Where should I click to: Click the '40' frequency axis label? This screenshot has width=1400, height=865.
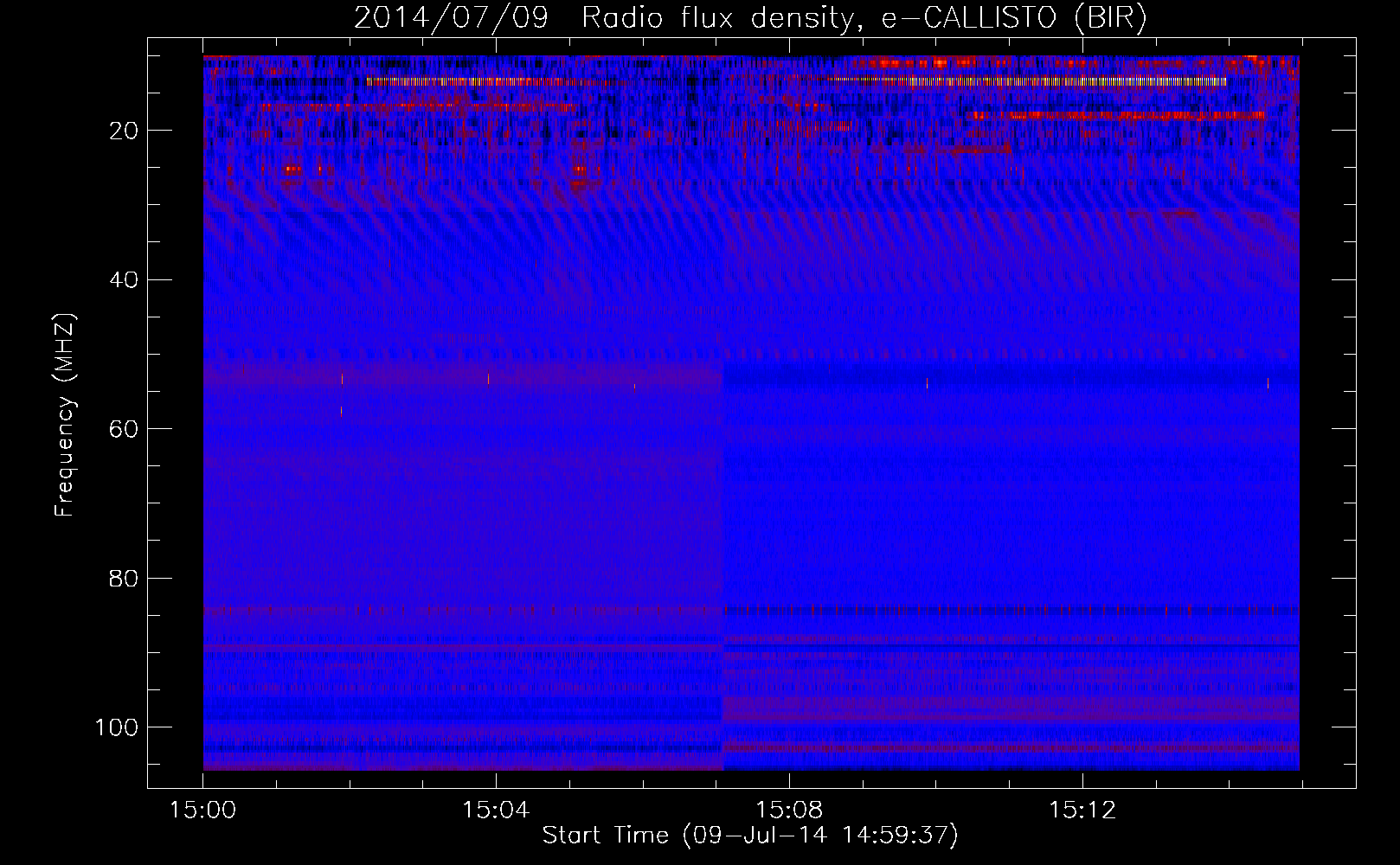click(125, 280)
